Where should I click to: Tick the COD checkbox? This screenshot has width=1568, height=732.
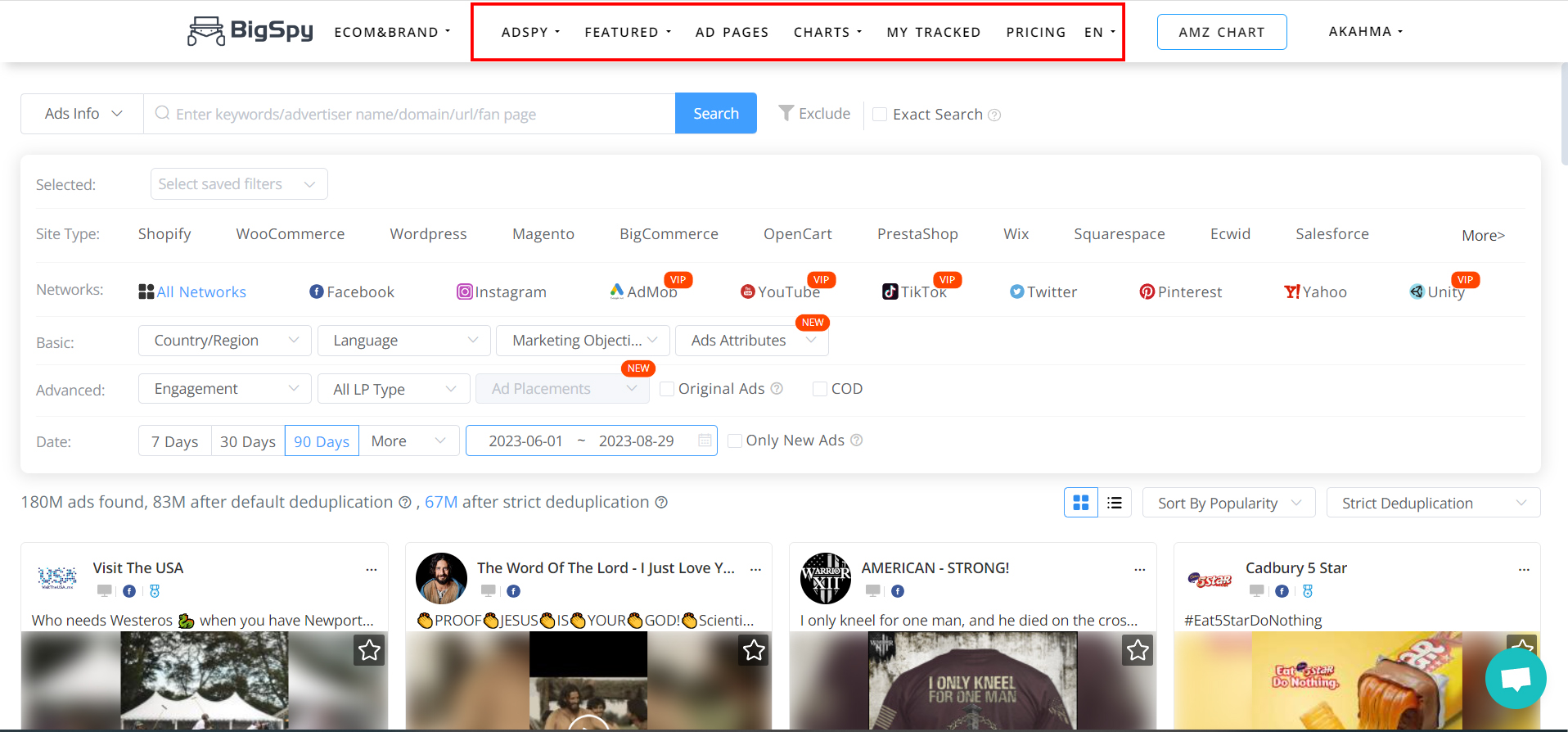(x=819, y=389)
